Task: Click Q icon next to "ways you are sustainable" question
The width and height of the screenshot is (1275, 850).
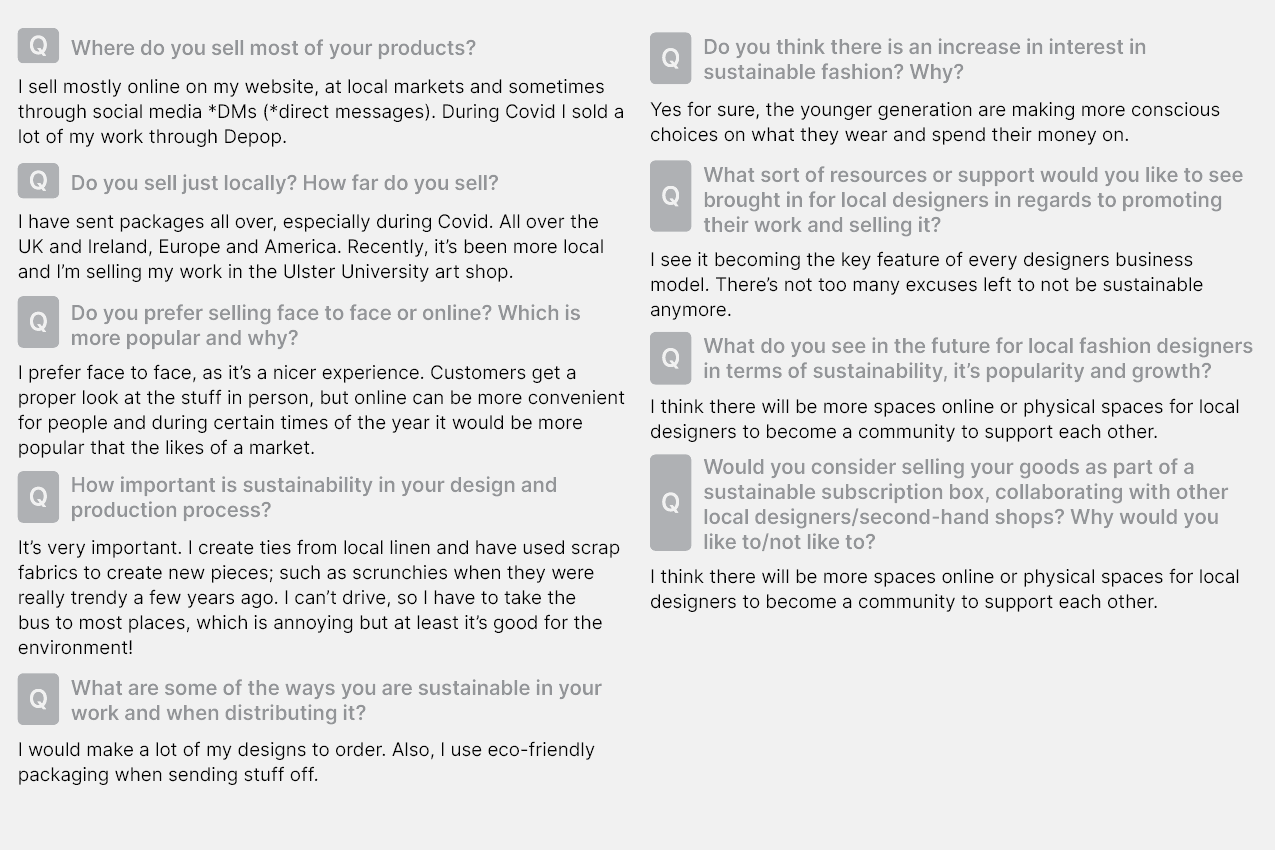Action: 38,699
